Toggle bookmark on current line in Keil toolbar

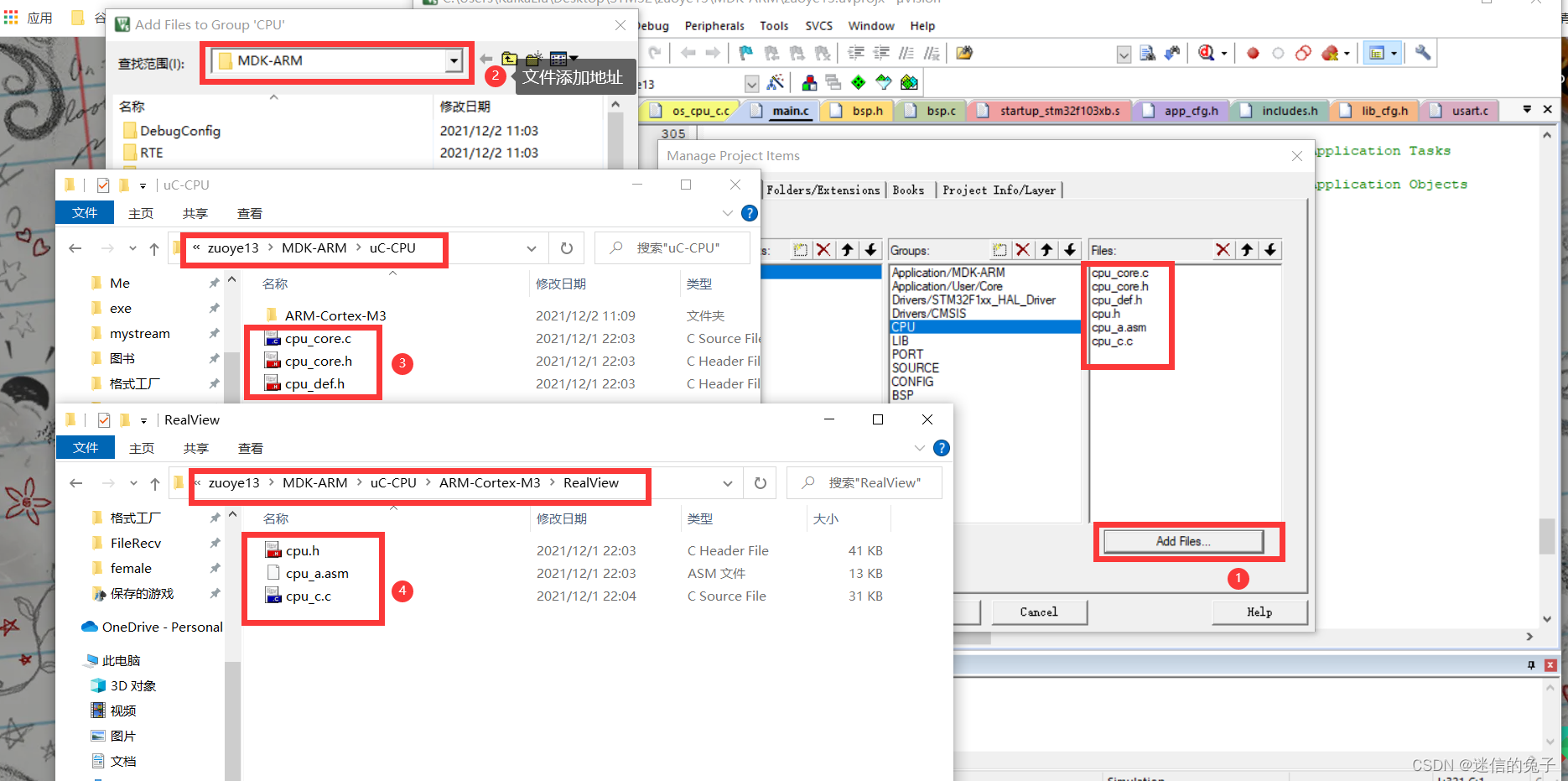[745, 54]
